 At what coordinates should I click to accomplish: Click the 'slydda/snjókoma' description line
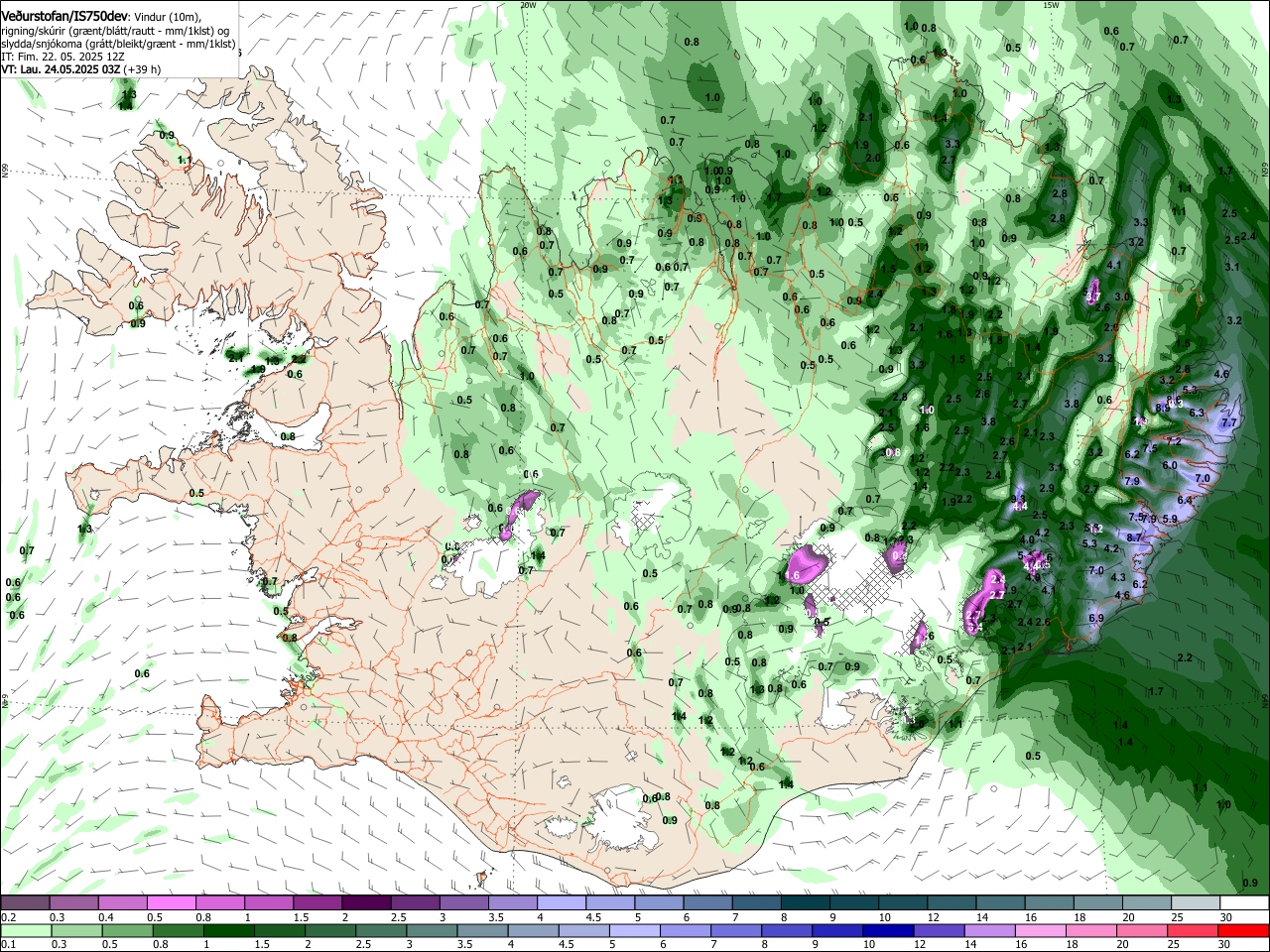118,44
